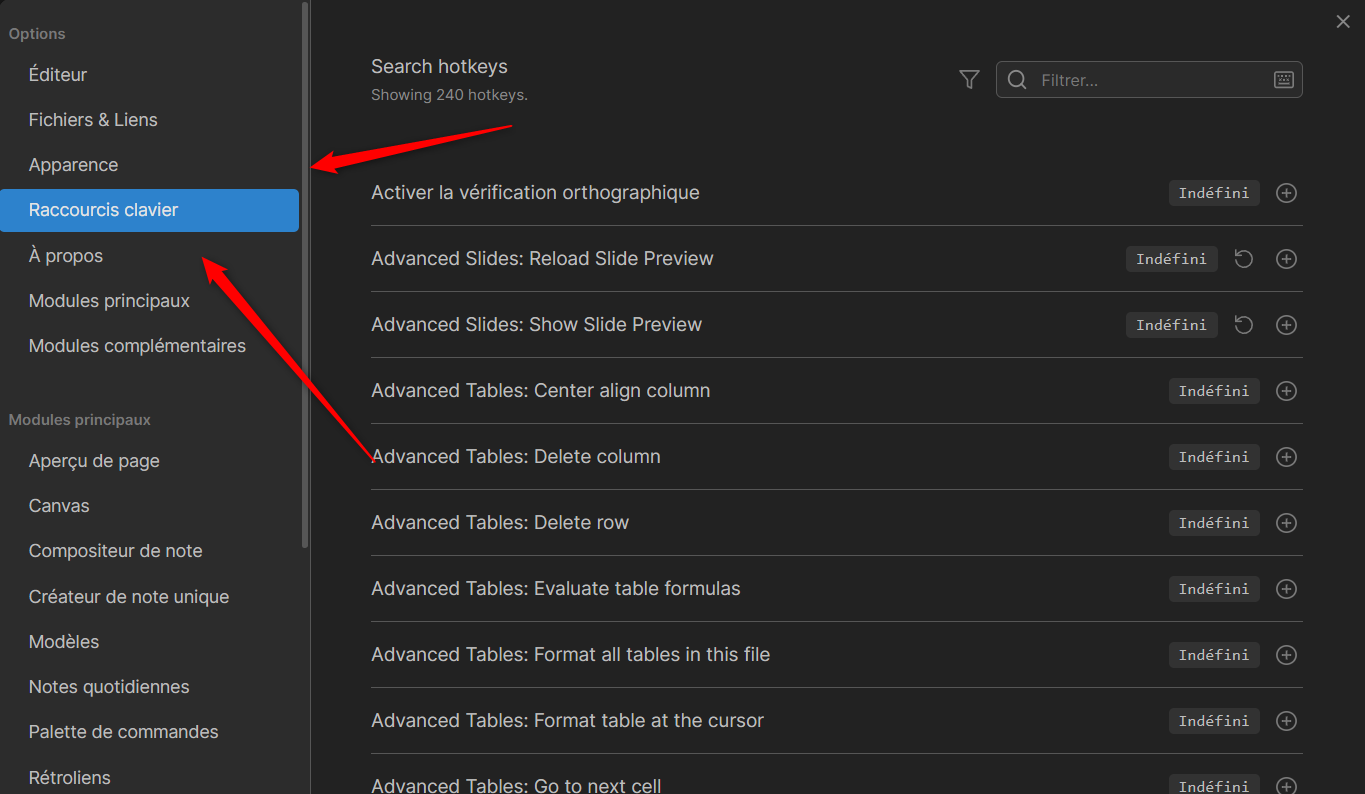
Task: Click the settings sidebar scrollbar
Action: click(x=305, y=275)
